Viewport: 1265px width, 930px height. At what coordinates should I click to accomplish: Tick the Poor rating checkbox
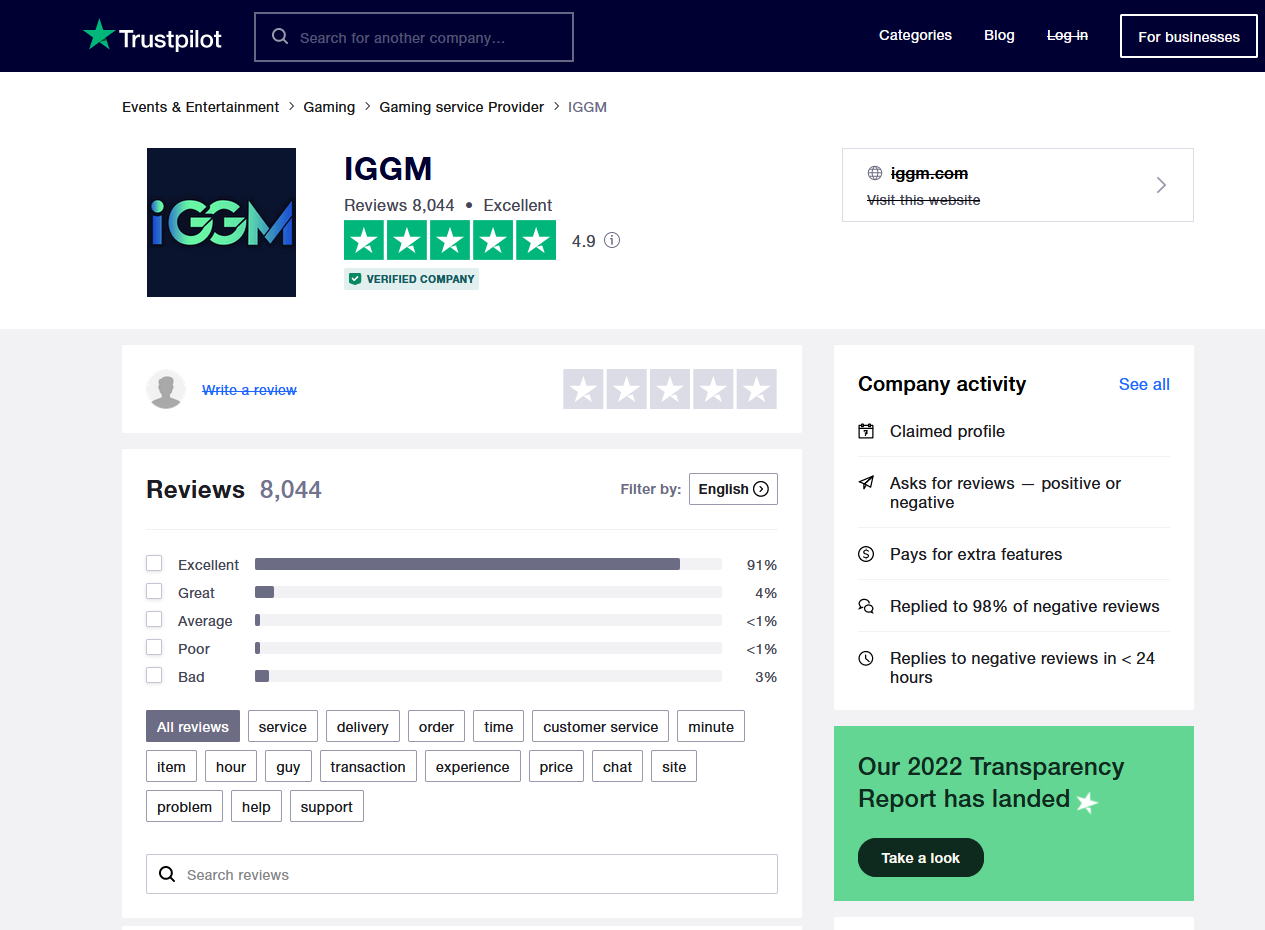point(154,647)
